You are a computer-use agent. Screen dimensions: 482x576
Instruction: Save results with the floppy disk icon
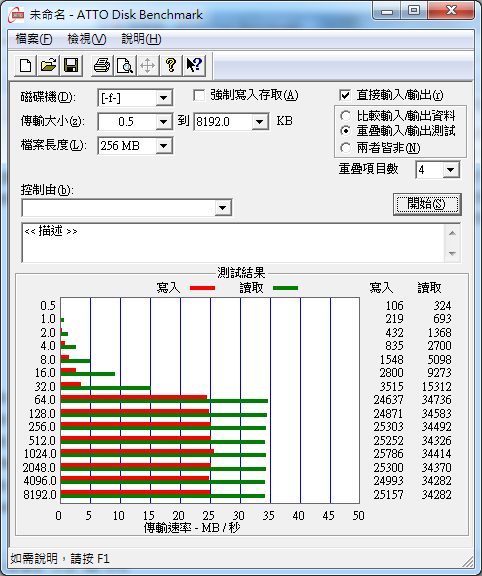71,66
